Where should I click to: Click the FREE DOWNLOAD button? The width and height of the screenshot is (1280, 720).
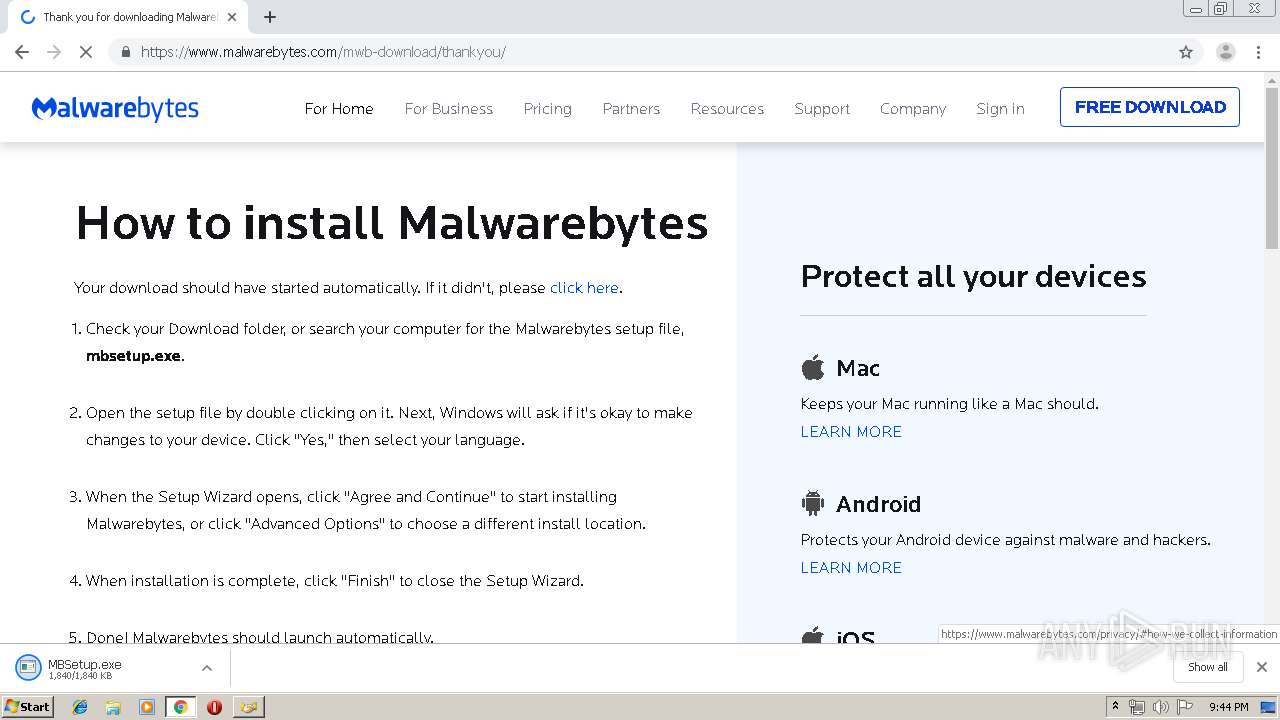[x=1150, y=107]
